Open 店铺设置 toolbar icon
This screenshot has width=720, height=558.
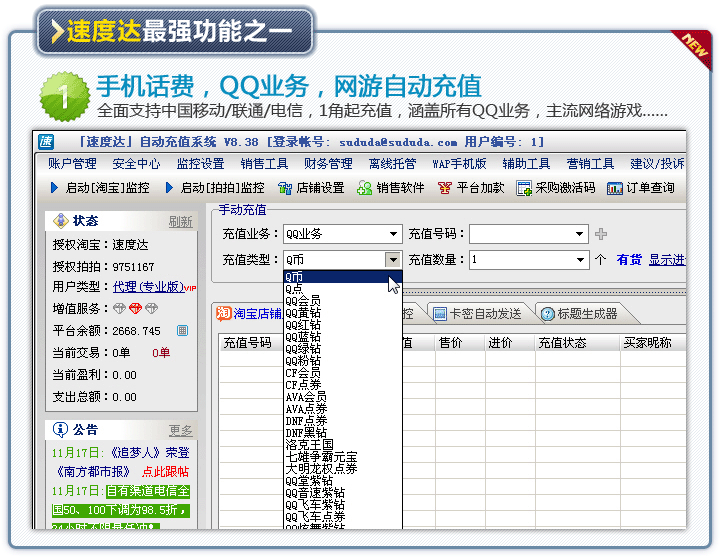pyautogui.click(x=285, y=188)
